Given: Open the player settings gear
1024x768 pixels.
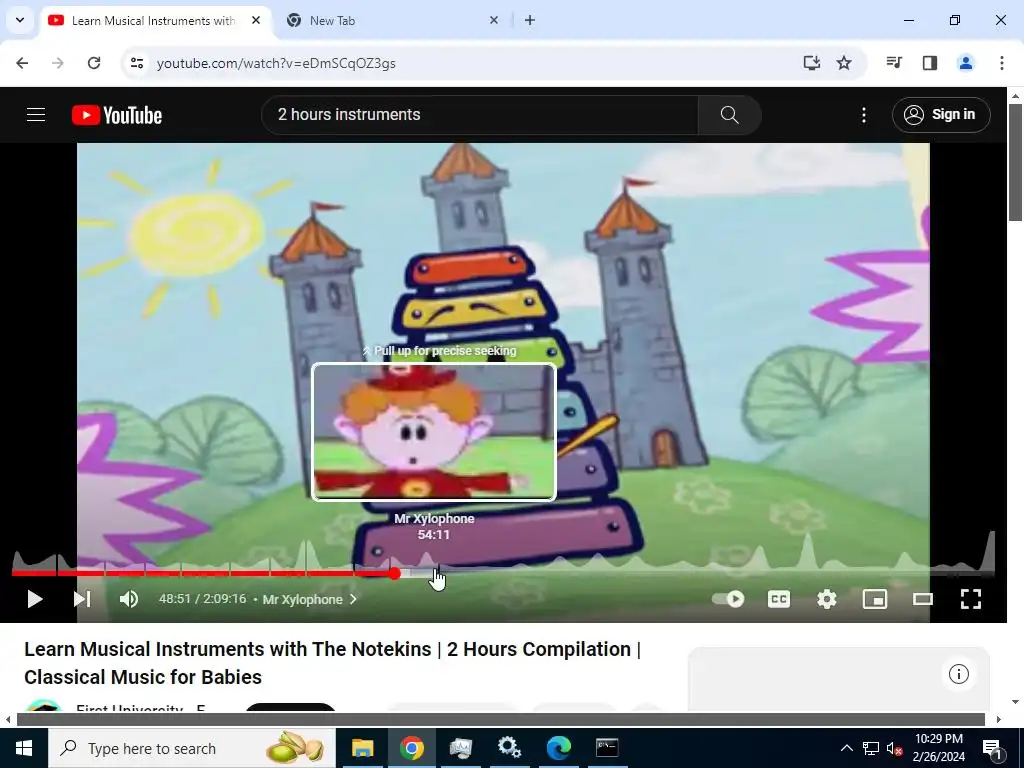Looking at the screenshot, I should click(x=827, y=599).
